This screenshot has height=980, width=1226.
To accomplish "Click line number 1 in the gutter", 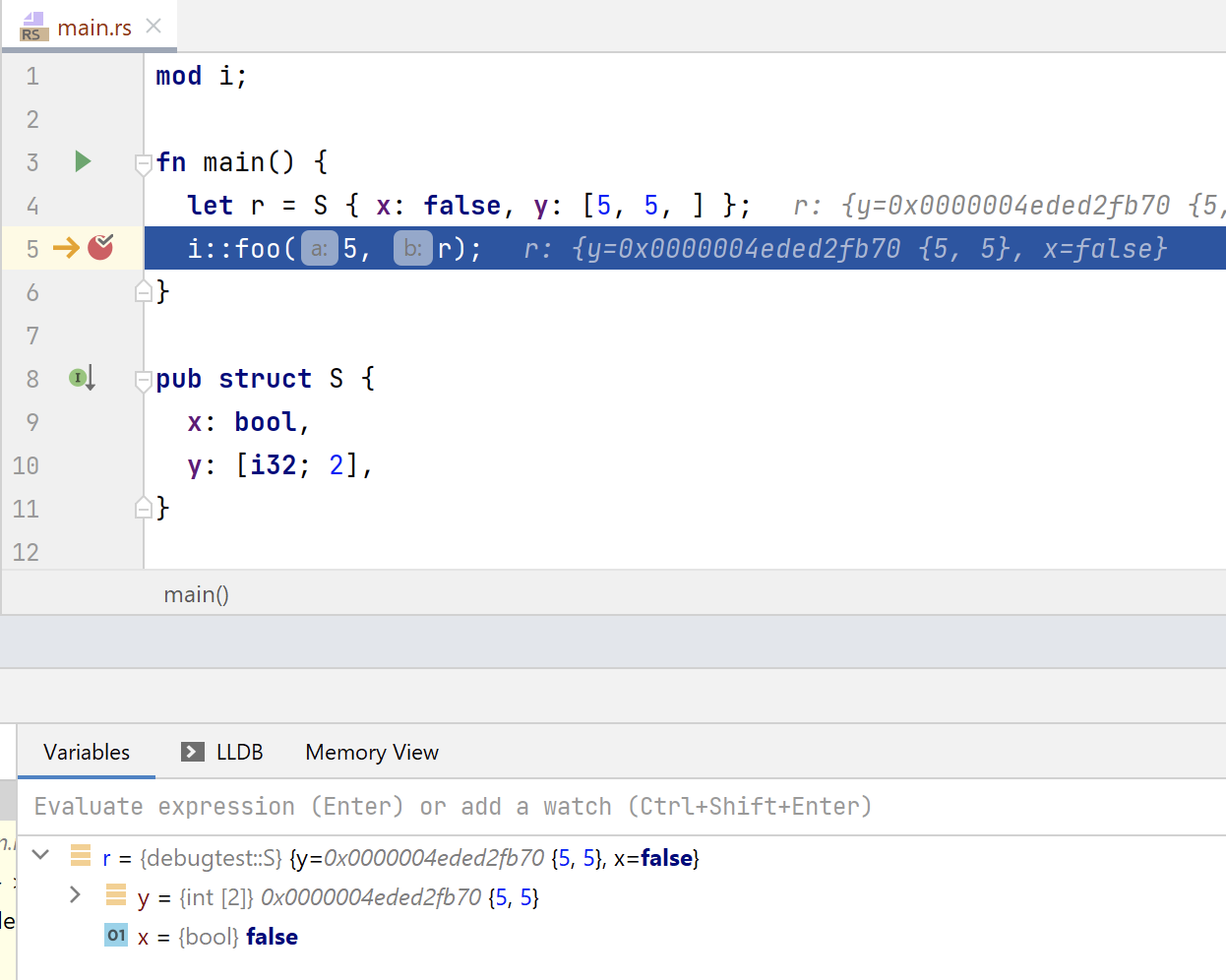I will 32,76.
